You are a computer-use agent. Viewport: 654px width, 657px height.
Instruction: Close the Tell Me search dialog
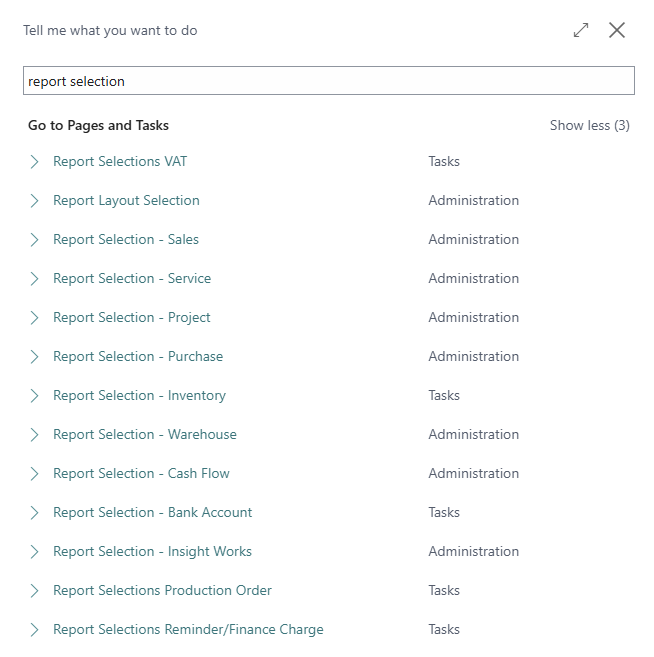[x=617, y=30]
